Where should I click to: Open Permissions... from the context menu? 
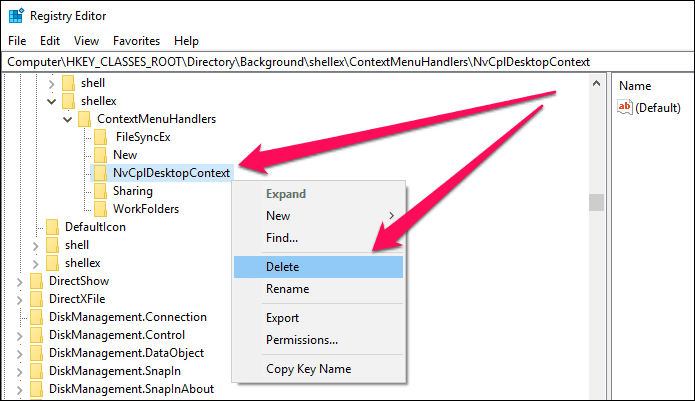pyautogui.click(x=318, y=340)
